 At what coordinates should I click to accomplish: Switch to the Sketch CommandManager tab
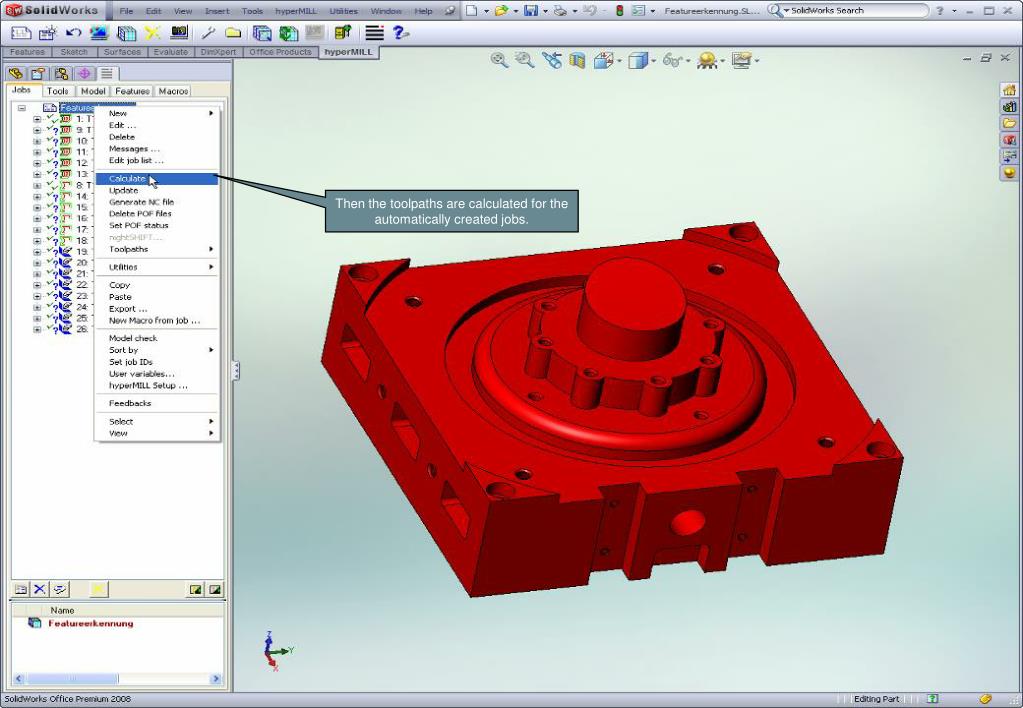(74, 52)
